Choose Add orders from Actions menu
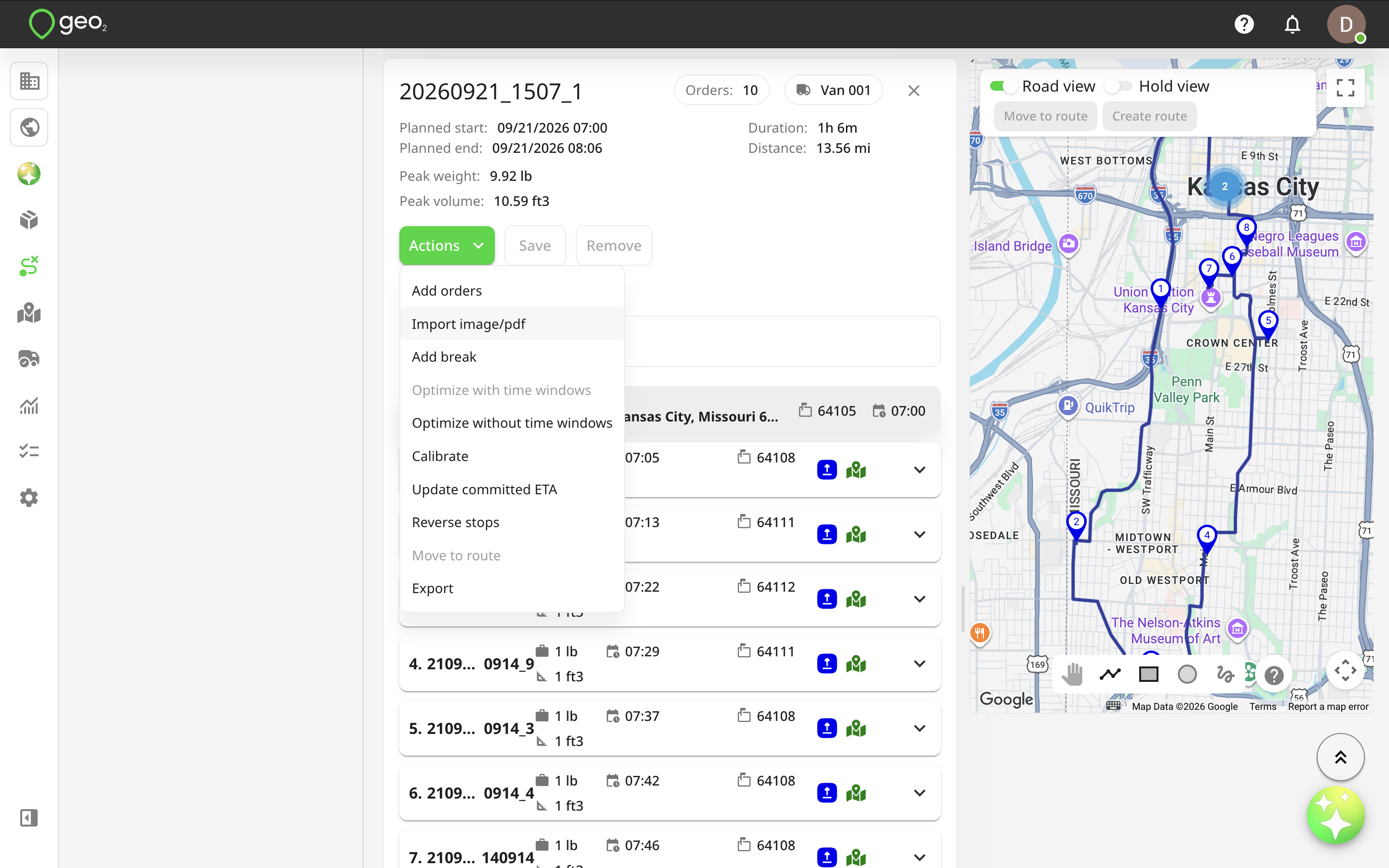This screenshot has width=1389, height=868. (x=511, y=291)
